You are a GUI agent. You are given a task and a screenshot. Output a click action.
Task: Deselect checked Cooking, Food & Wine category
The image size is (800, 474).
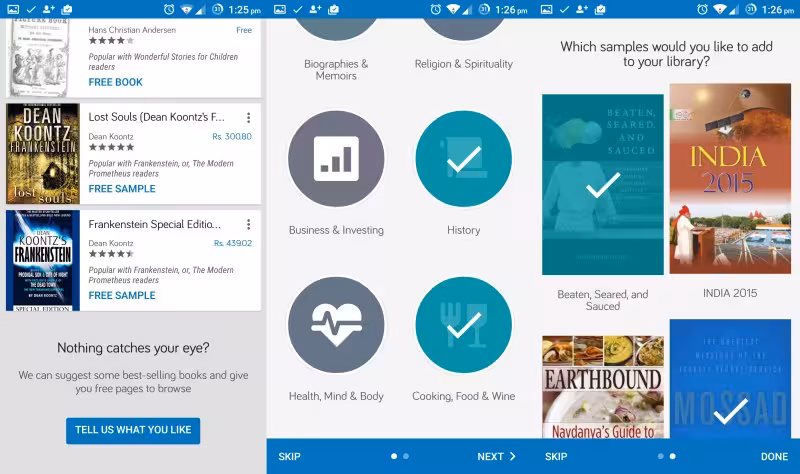click(x=463, y=325)
